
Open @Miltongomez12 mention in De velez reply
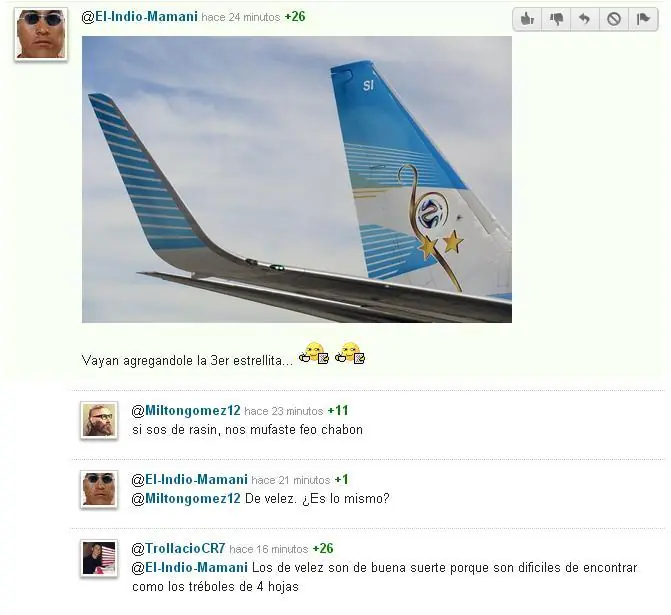(186, 499)
